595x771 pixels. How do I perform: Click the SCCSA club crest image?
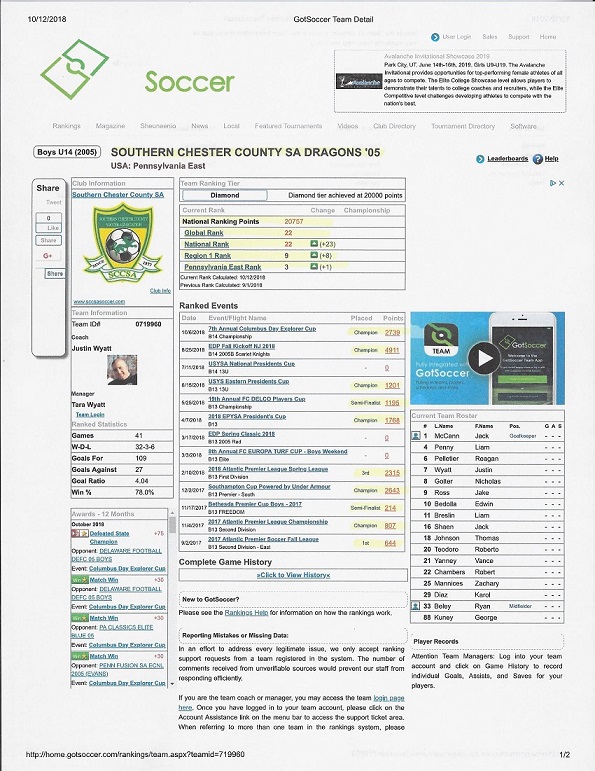[x=122, y=243]
